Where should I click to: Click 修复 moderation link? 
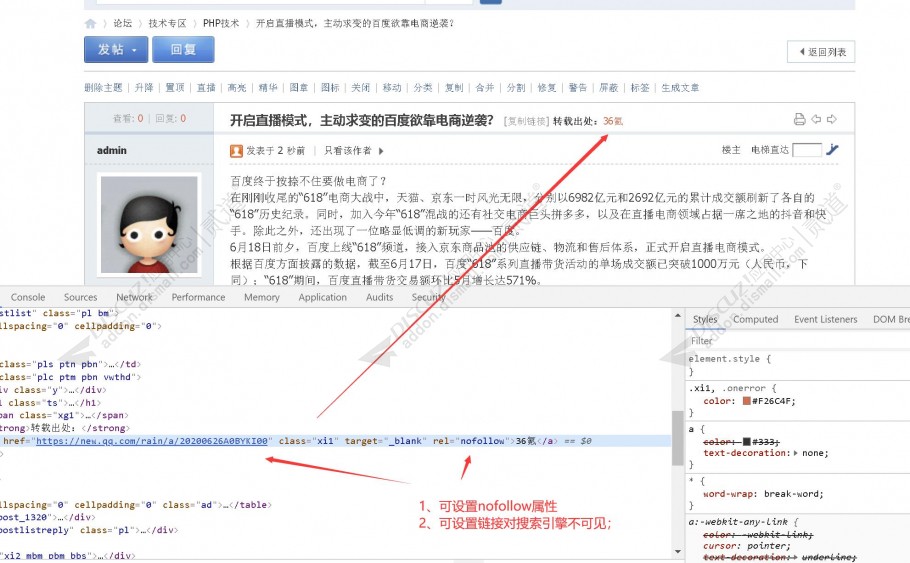tap(547, 88)
